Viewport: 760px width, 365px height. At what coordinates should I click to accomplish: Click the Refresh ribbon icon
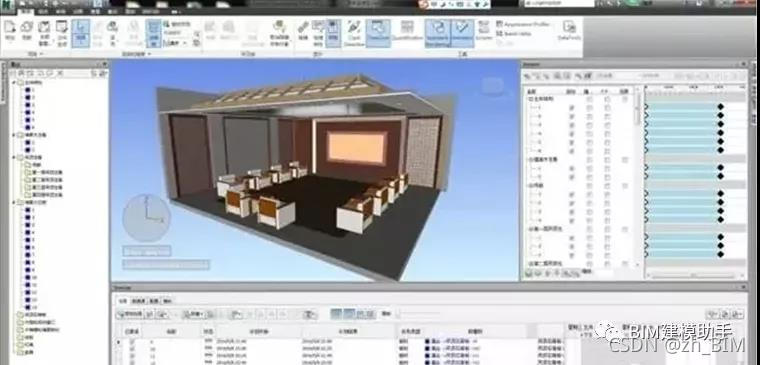click(27, 30)
